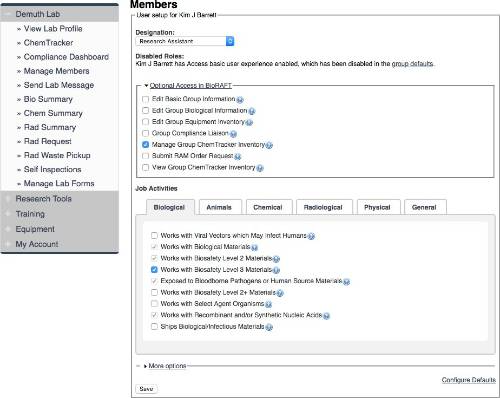Click help icon beside Edit Basic Group Information
Screen dimensions: 500x398
click(x=240, y=99)
